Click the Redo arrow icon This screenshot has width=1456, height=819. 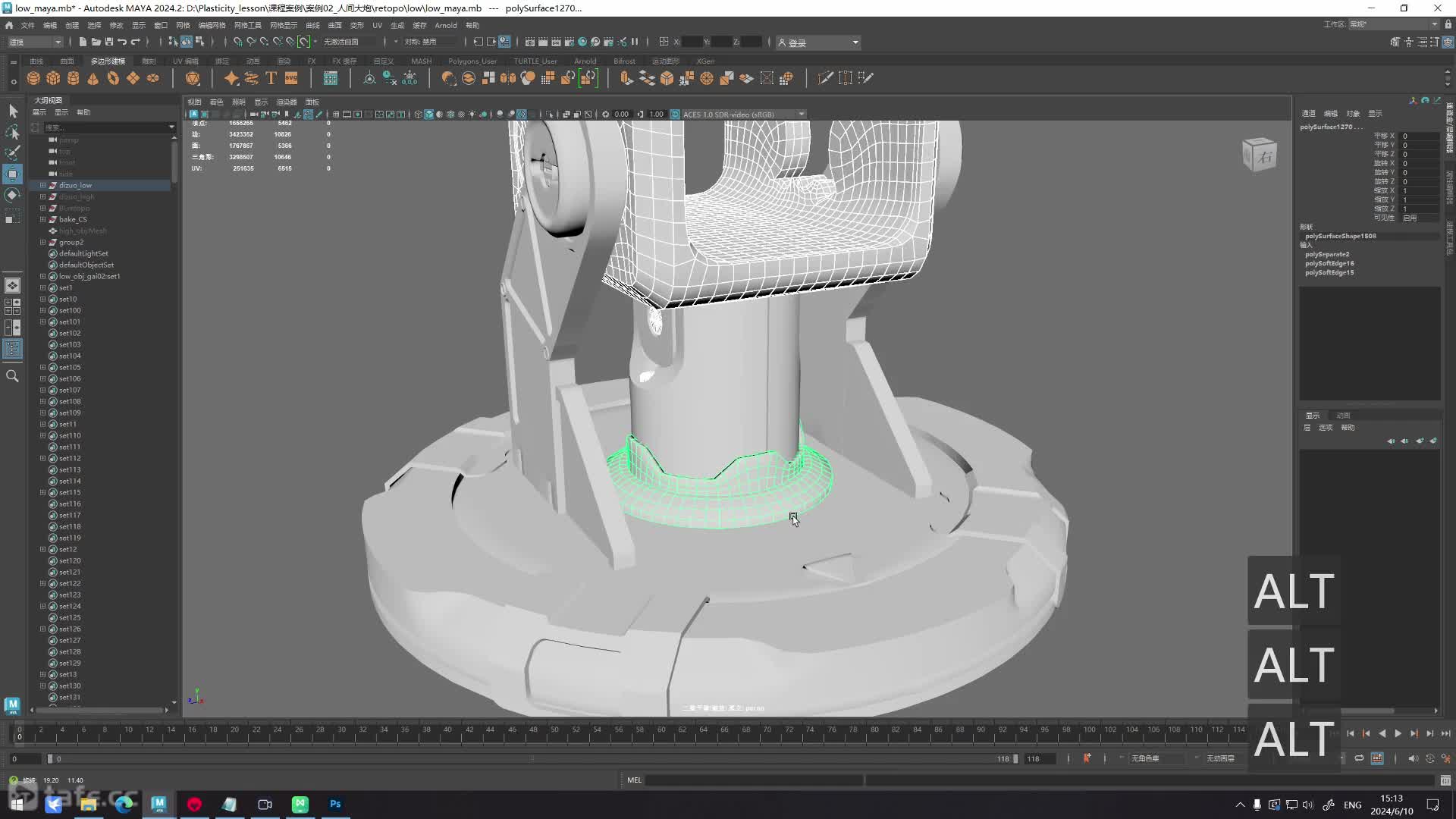(136, 42)
